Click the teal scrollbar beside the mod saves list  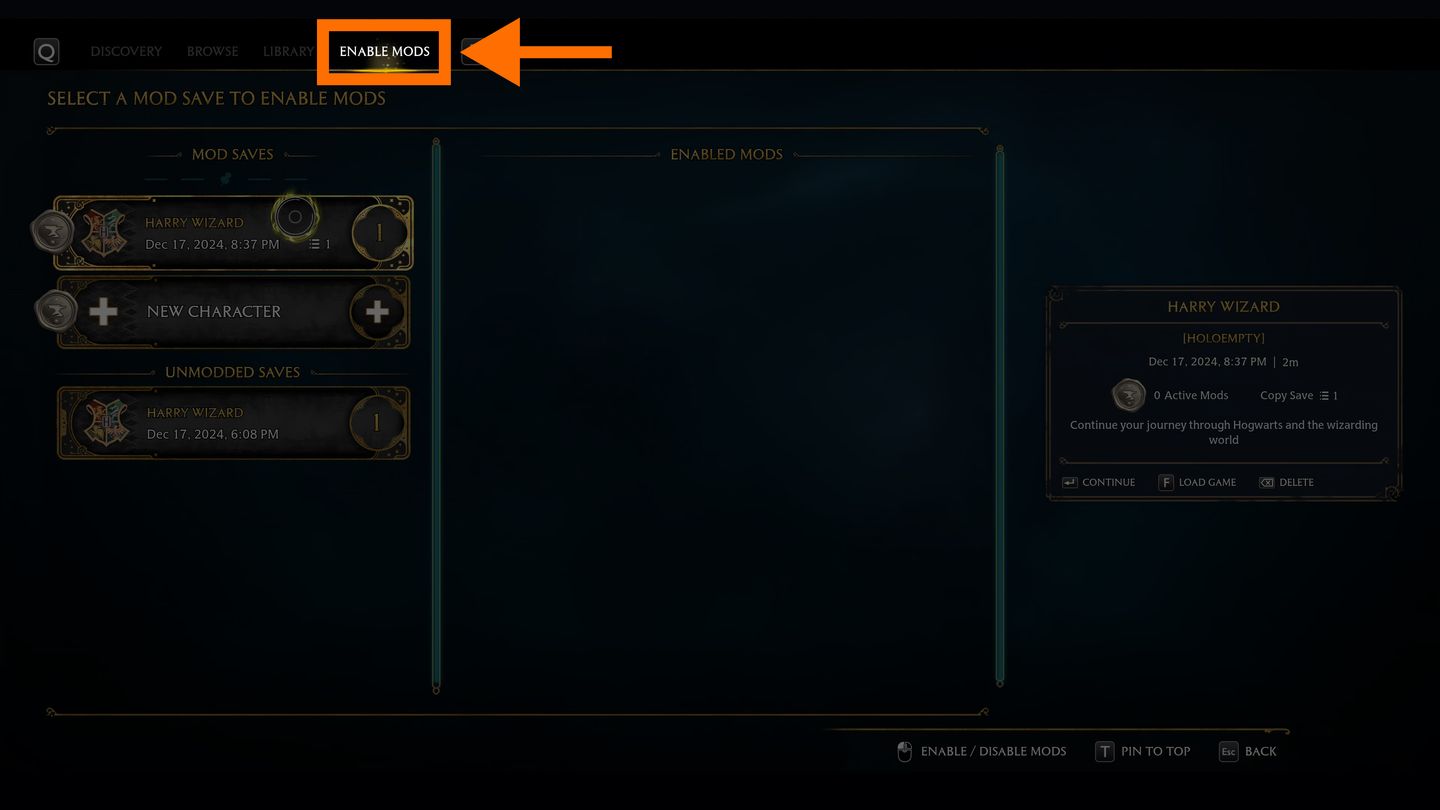436,415
